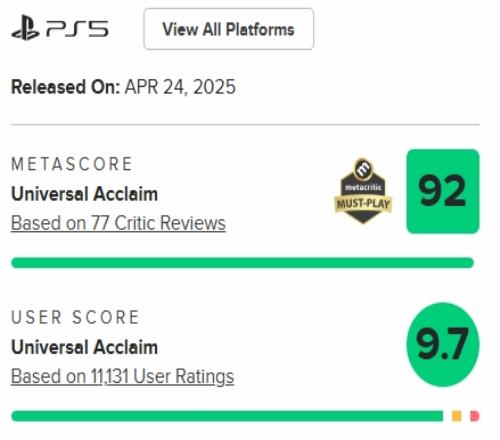Click the green 92 Metascore box
This screenshot has width=500, height=440.
[443, 191]
